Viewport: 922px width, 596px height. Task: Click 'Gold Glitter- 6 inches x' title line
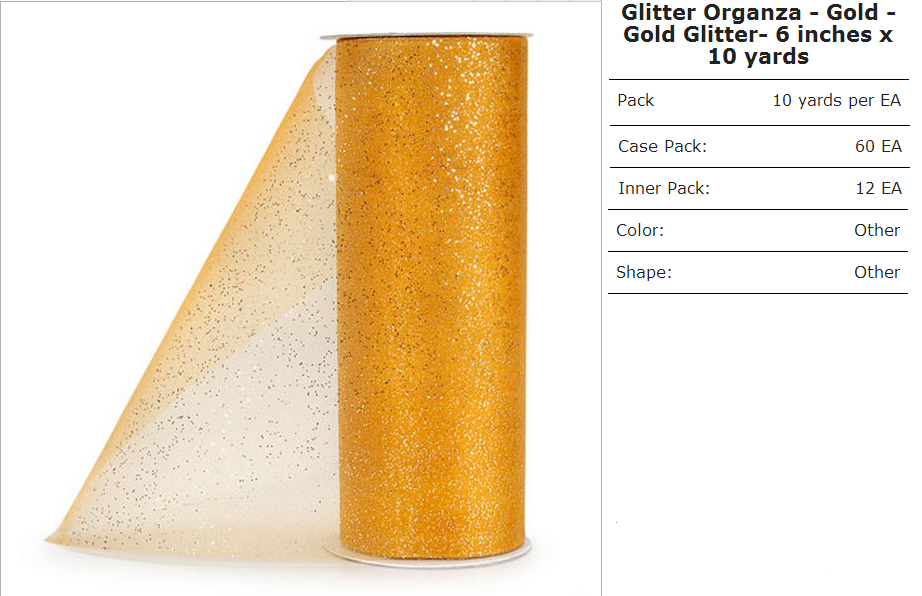(x=758, y=35)
